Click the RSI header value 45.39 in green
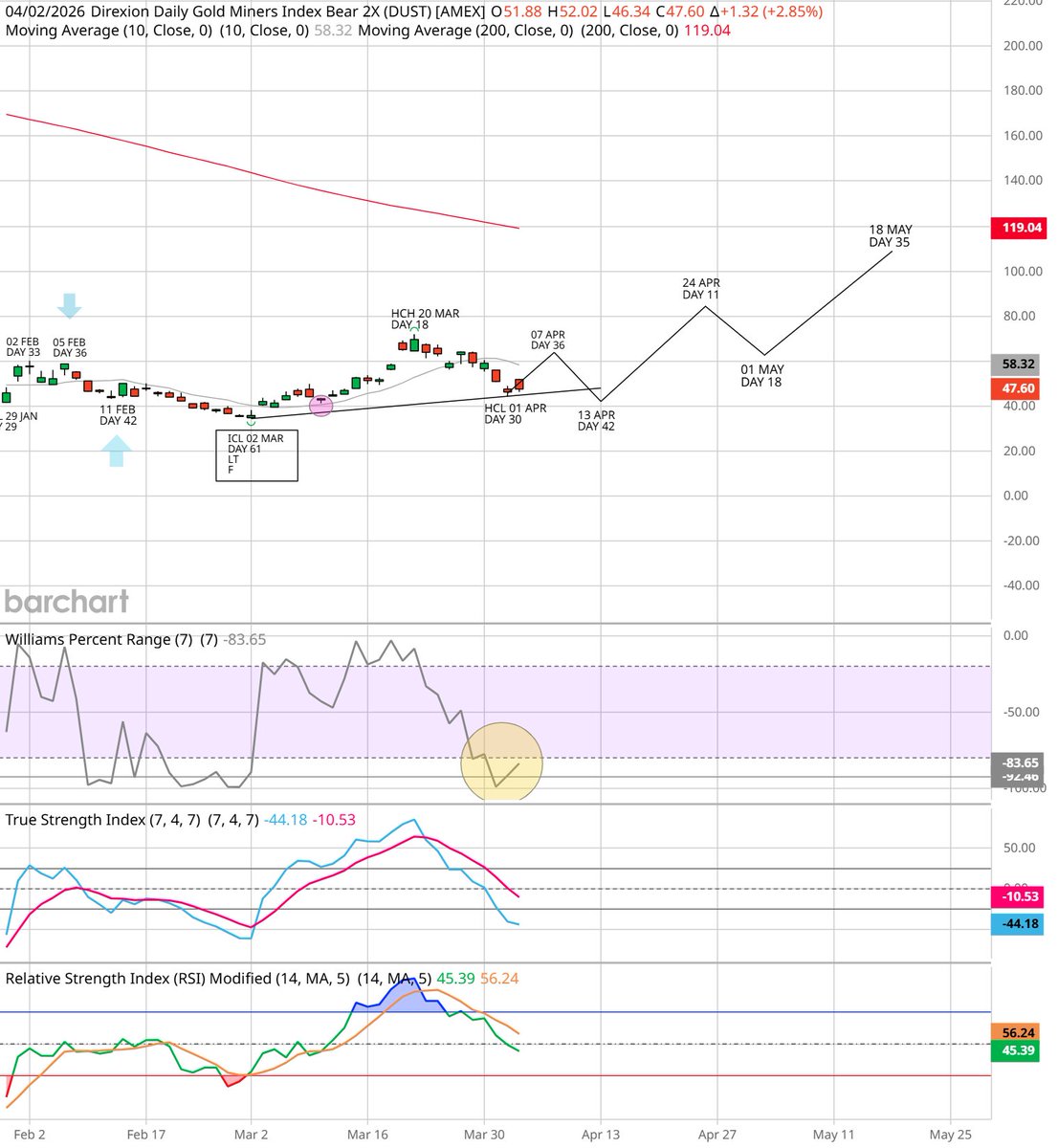The image size is (1058, 1148). click(455, 979)
